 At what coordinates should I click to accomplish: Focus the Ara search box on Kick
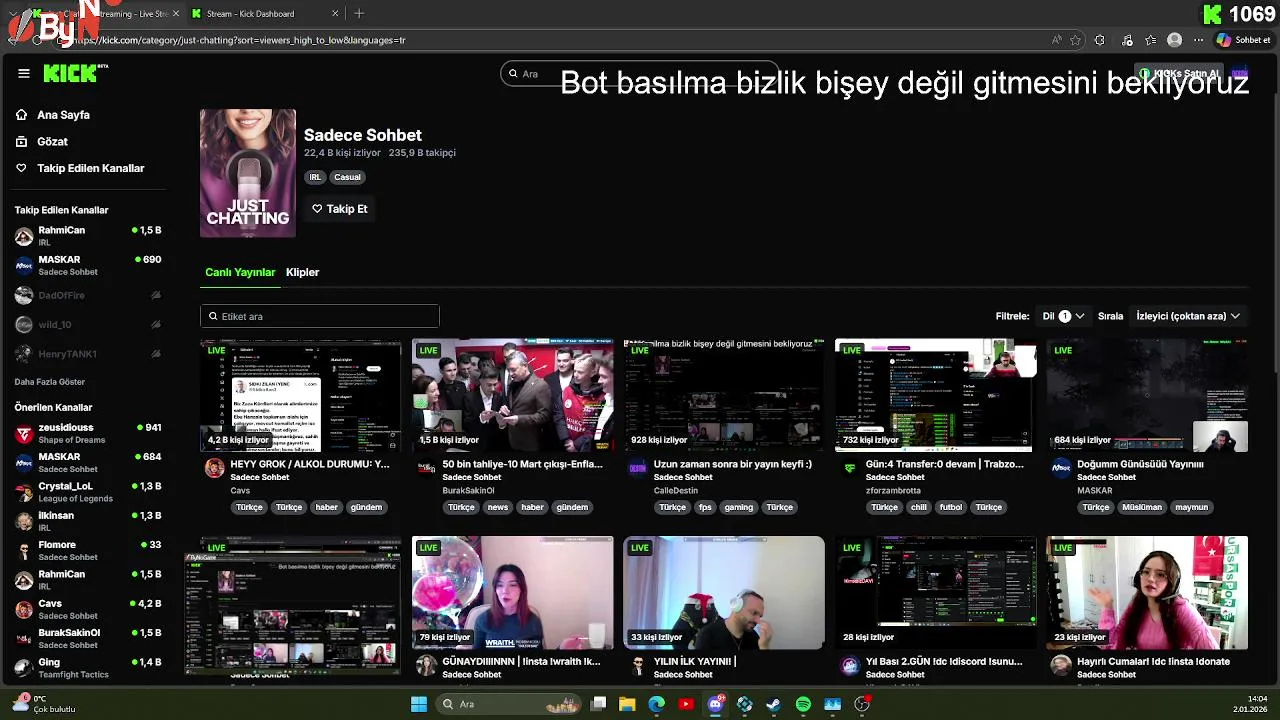(x=640, y=74)
